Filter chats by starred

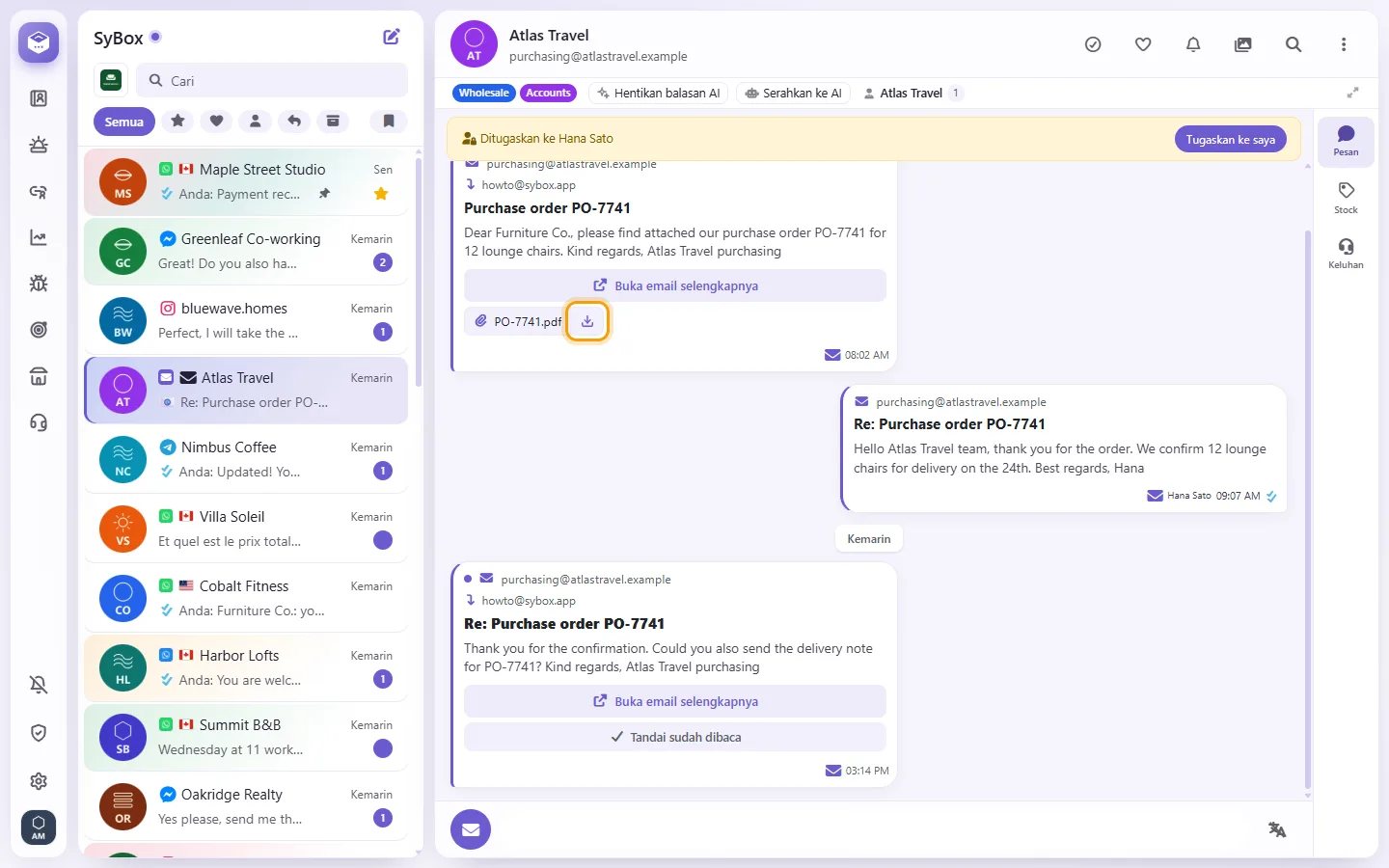pyautogui.click(x=177, y=122)
